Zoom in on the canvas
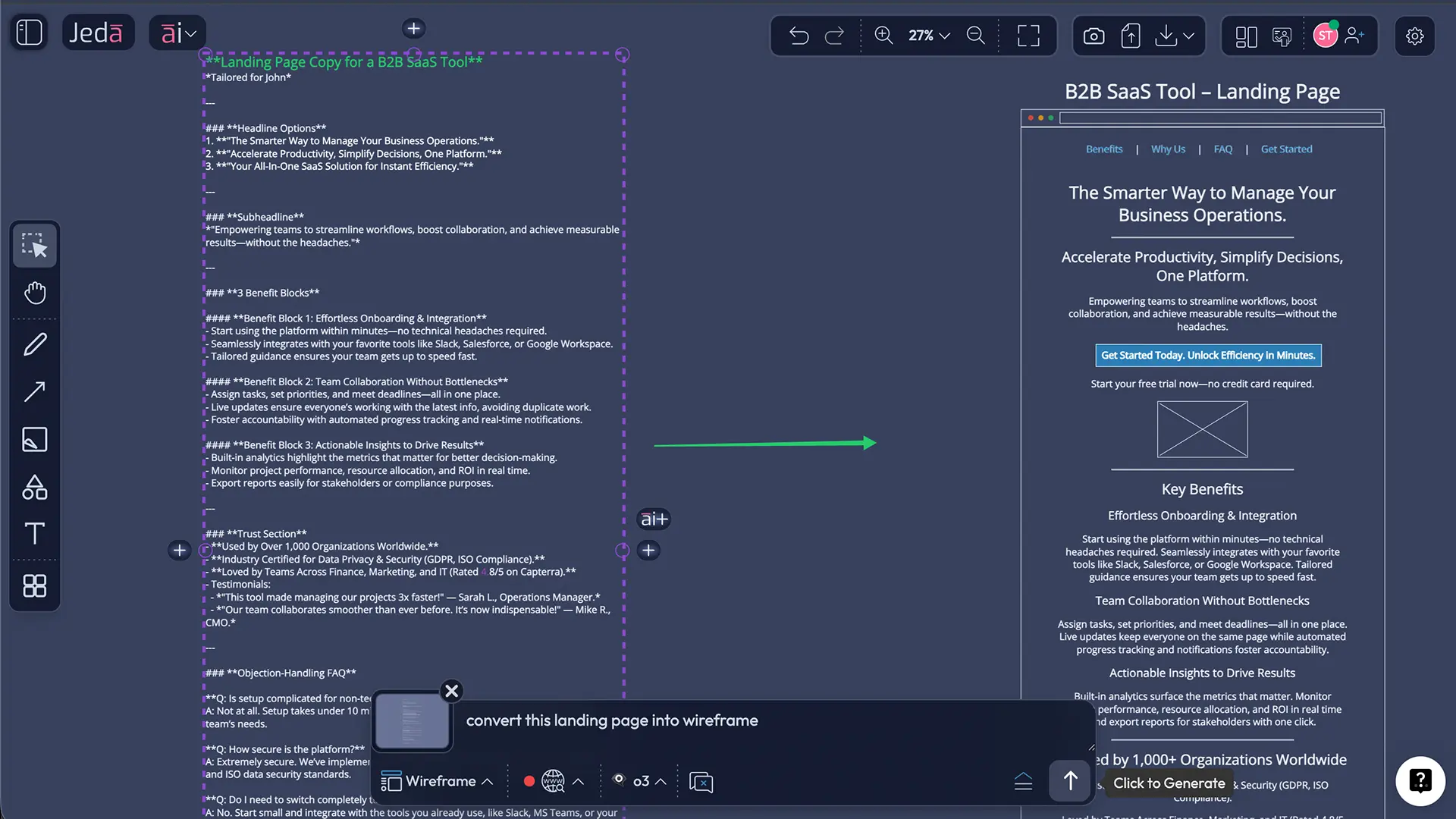Image resolution: width=1456 pixels, height=819 pixels. pos(883,36)
